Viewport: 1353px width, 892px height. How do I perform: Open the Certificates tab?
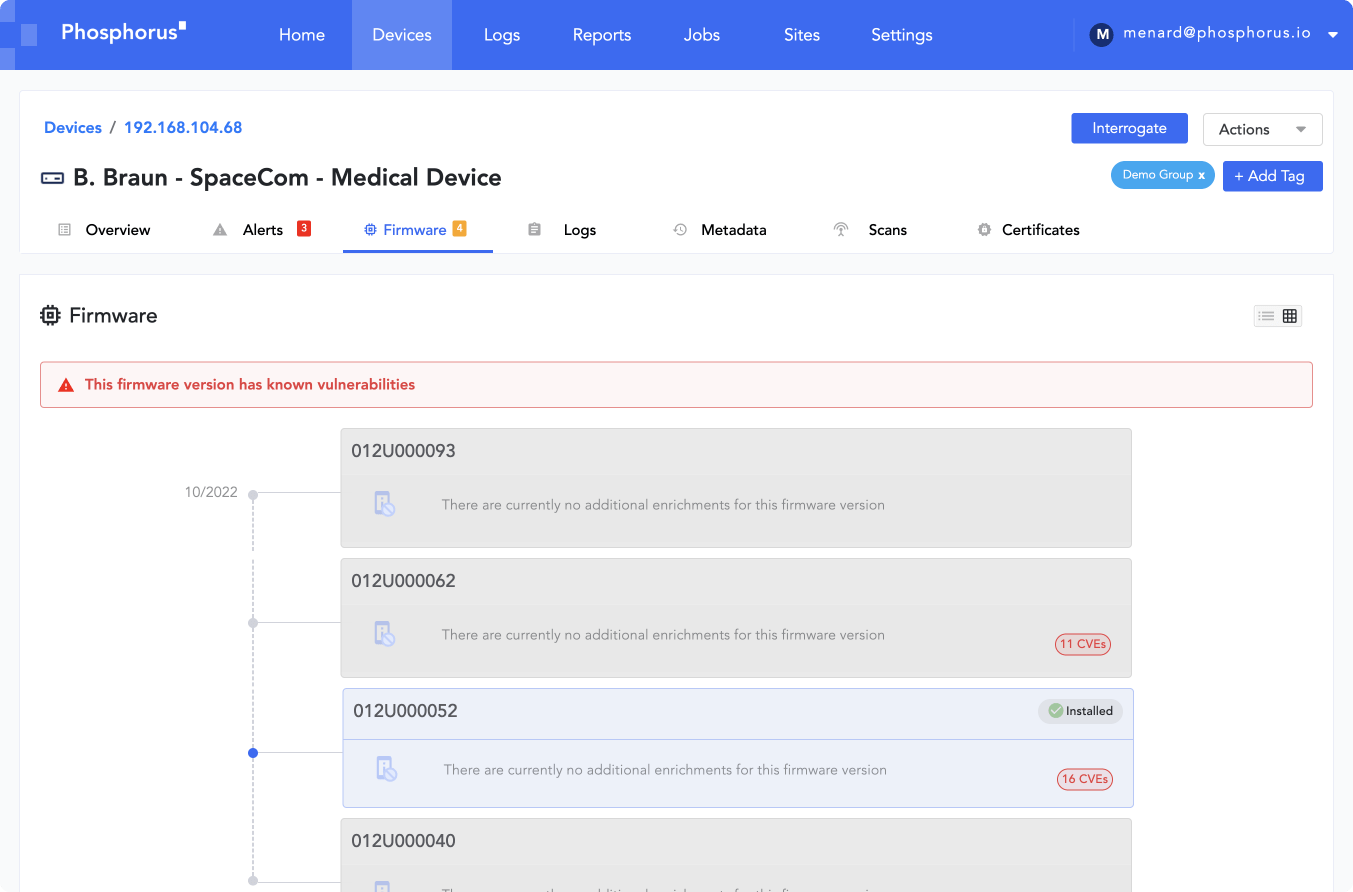point(1040,230)
